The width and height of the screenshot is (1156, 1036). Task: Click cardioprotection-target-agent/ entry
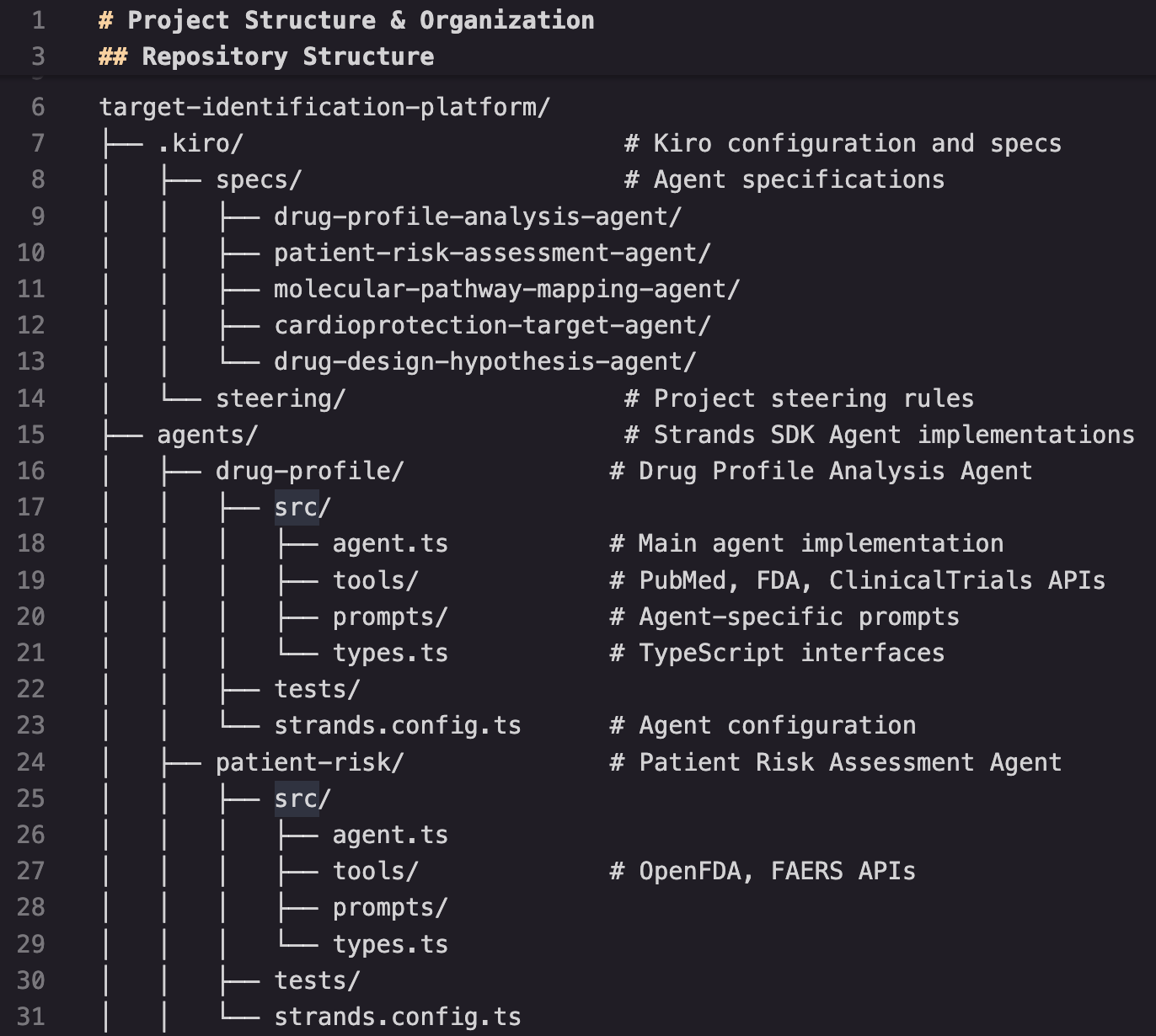tap(492, 325)
